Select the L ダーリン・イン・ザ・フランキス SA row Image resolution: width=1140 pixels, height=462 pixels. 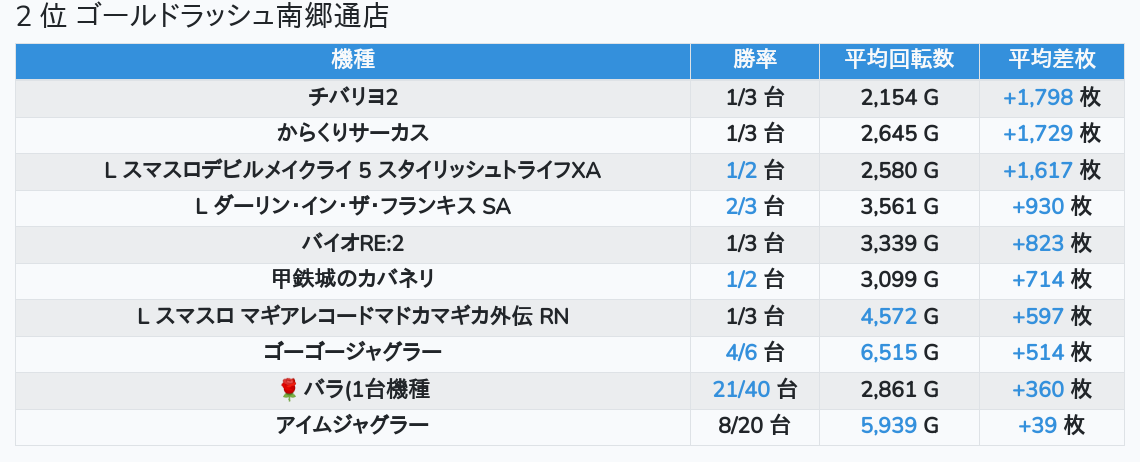pyautogui.click(x=353, y=207)
